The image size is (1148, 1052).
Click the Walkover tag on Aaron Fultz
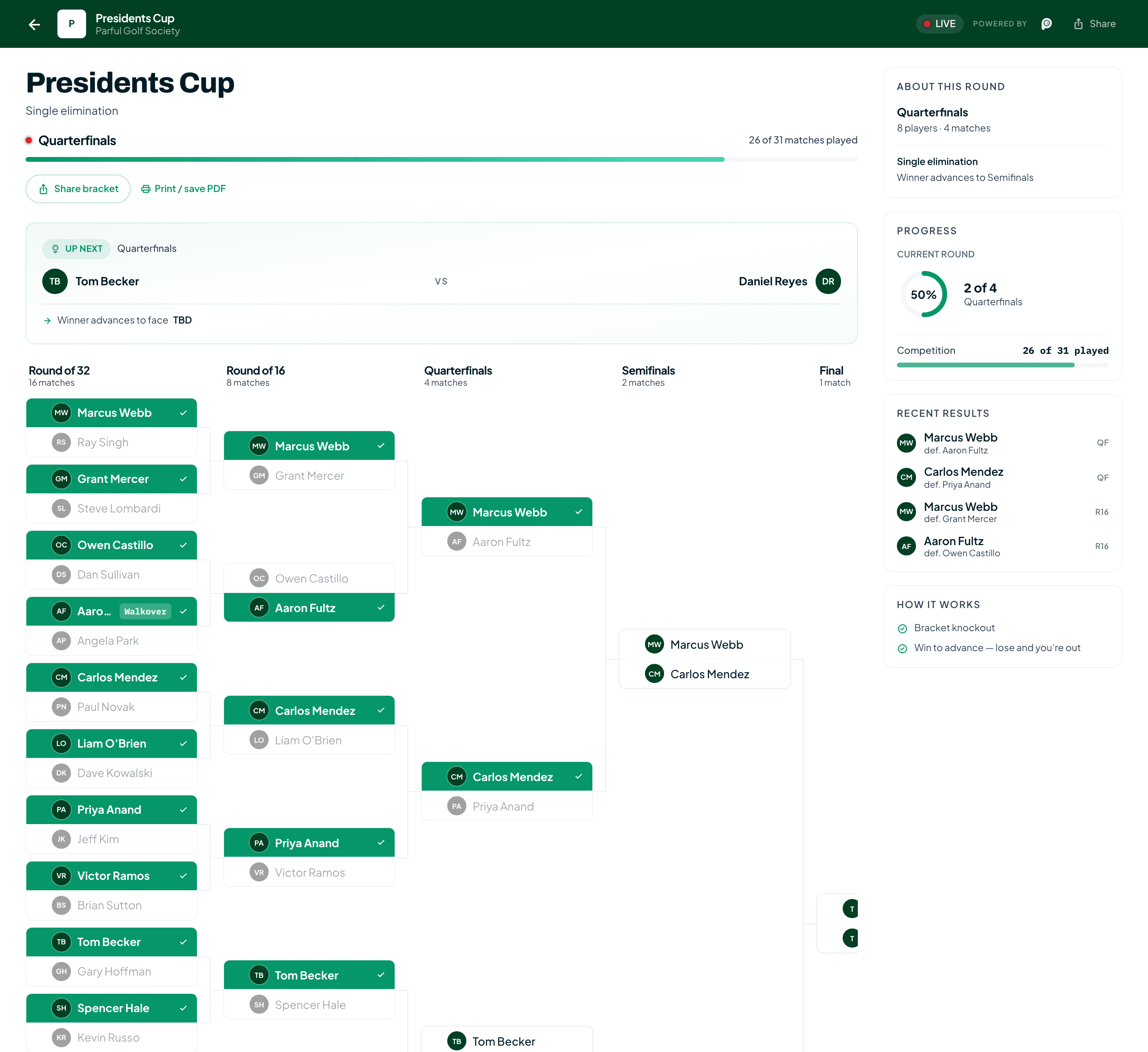coord(145,611)
